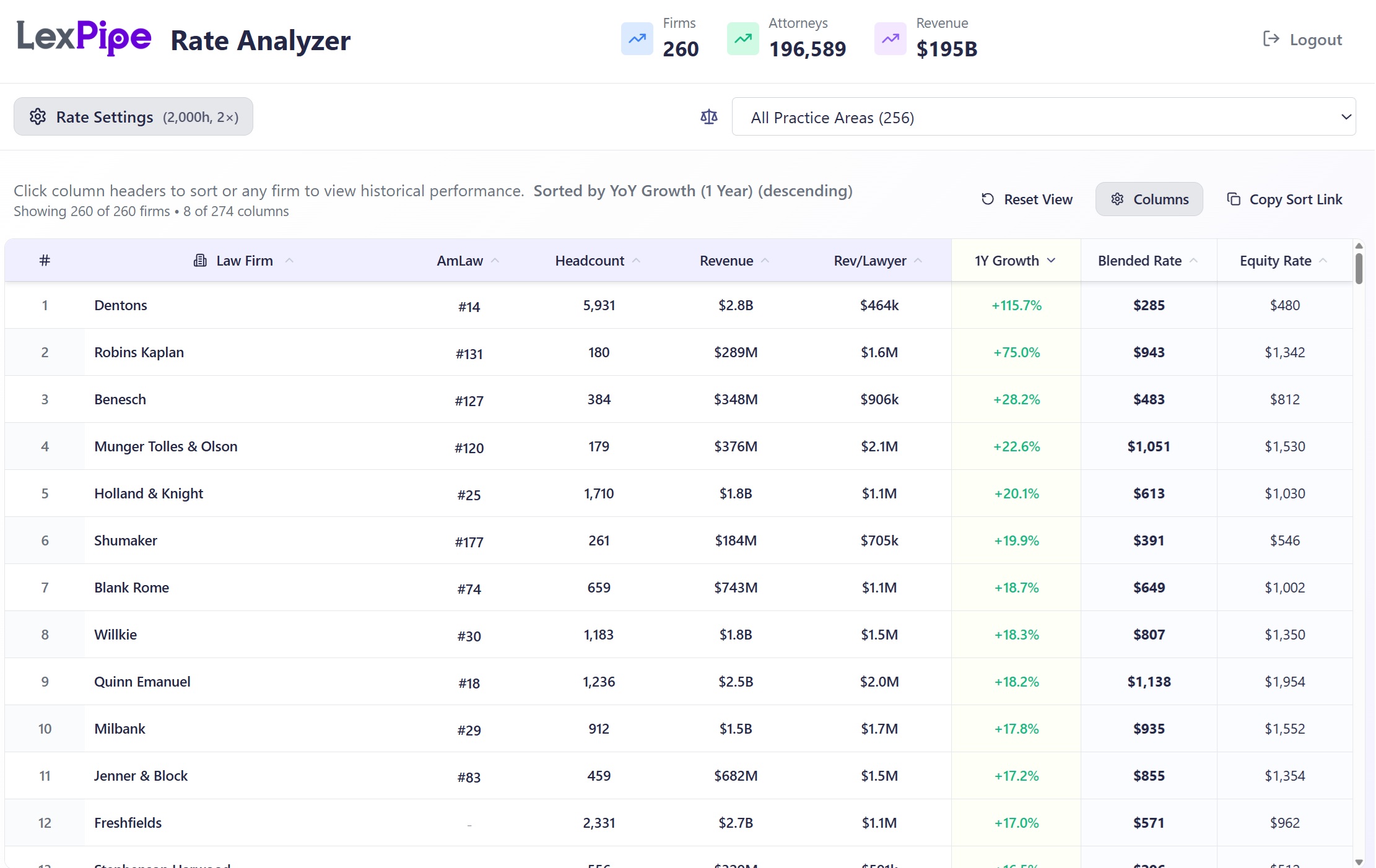This screenshot has width=1376, height=868.
Task: Click the green Attorneys trend icon
Action: point(742,39)
